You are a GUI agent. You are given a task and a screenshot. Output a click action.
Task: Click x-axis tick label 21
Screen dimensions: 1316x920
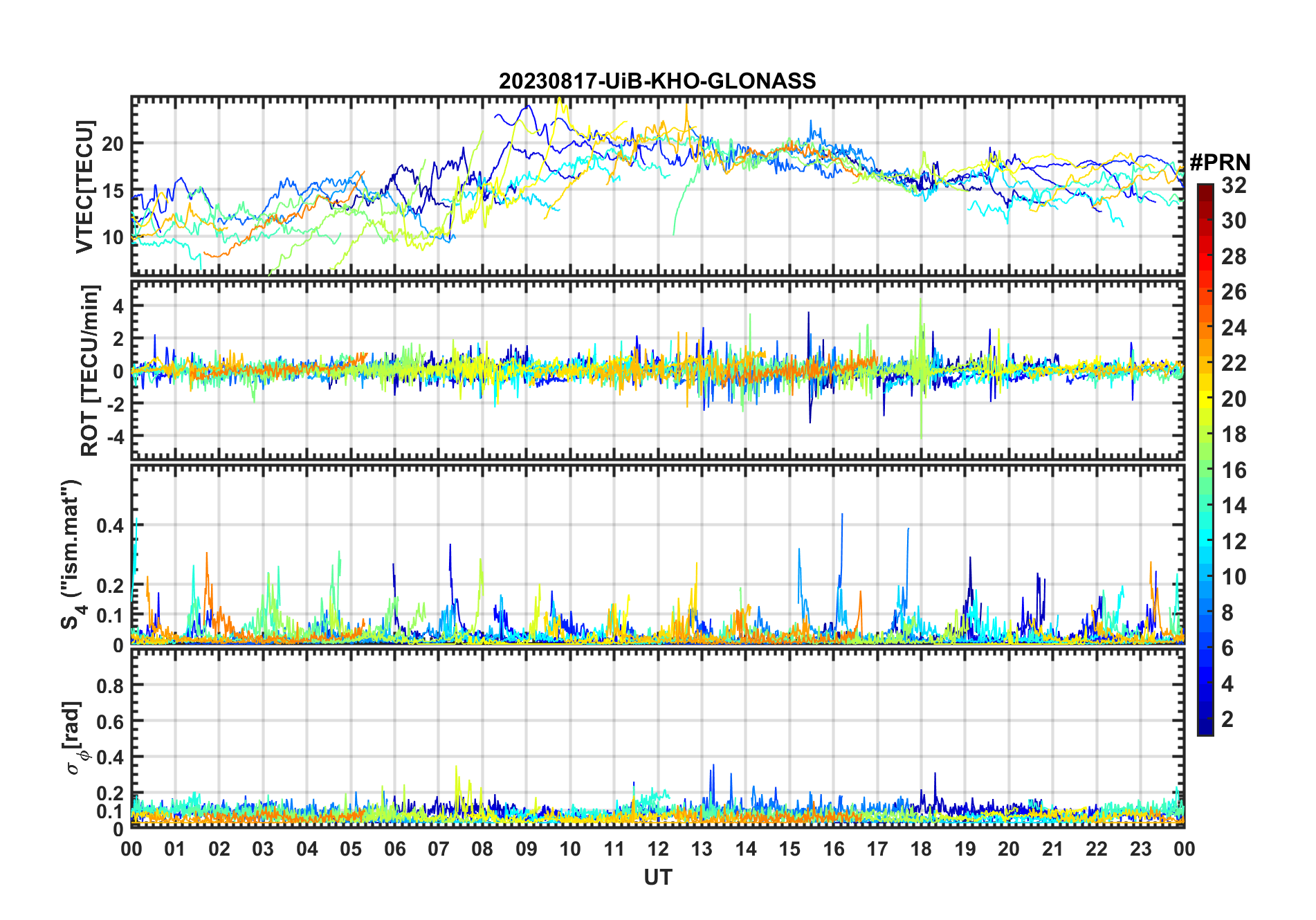click(x=1052, y=849)
